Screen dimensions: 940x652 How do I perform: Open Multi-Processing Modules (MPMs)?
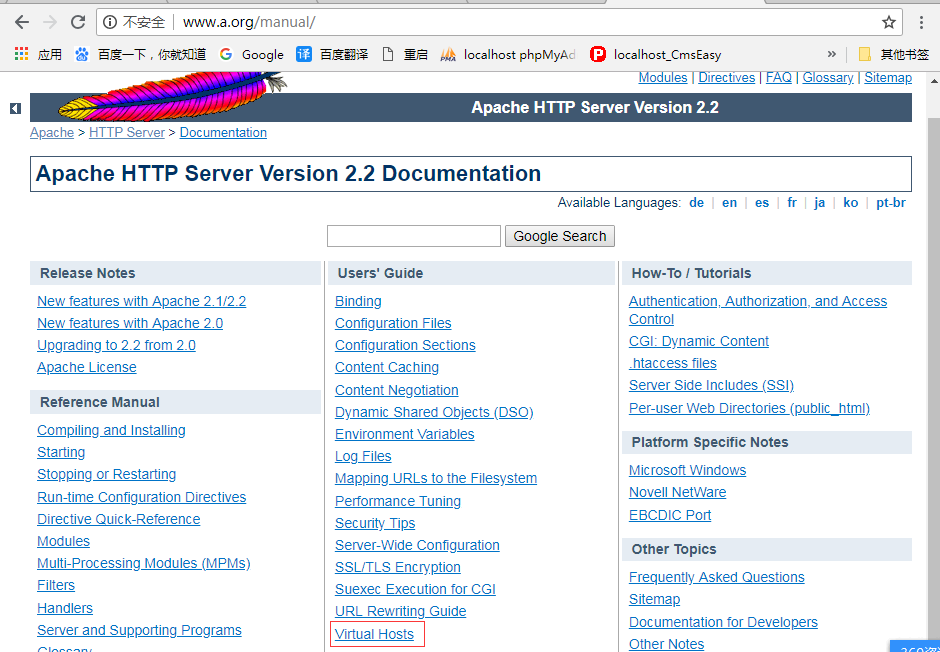point(144,563)
